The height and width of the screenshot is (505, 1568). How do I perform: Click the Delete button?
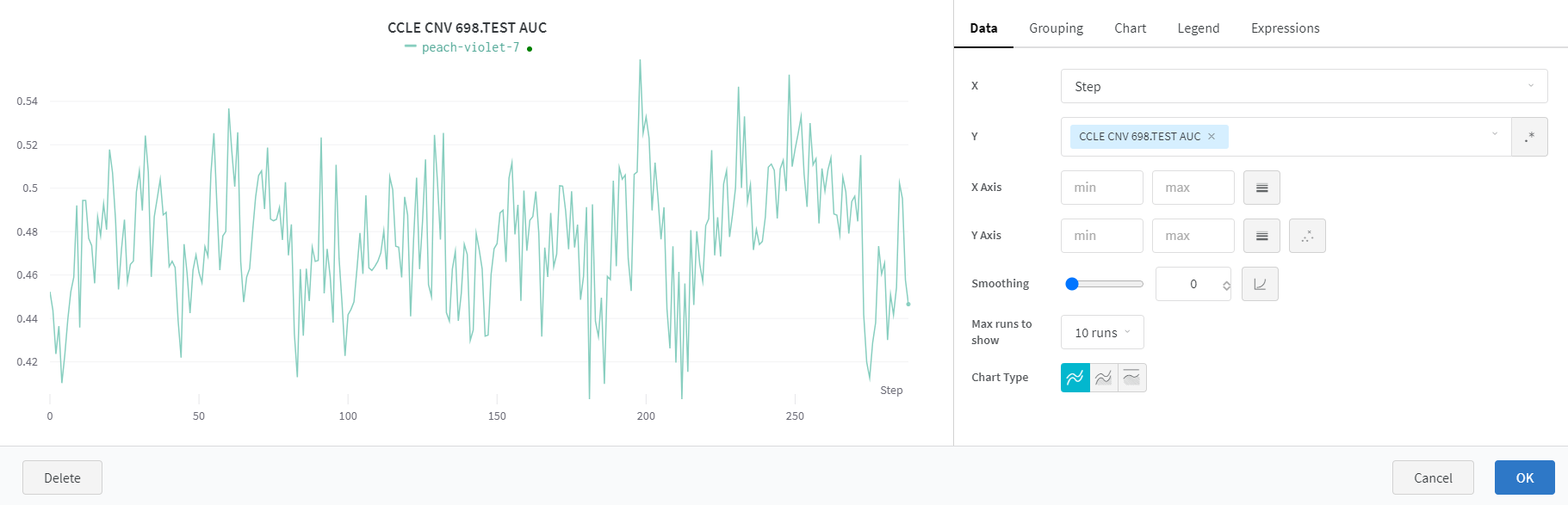[x=62, y=477]
